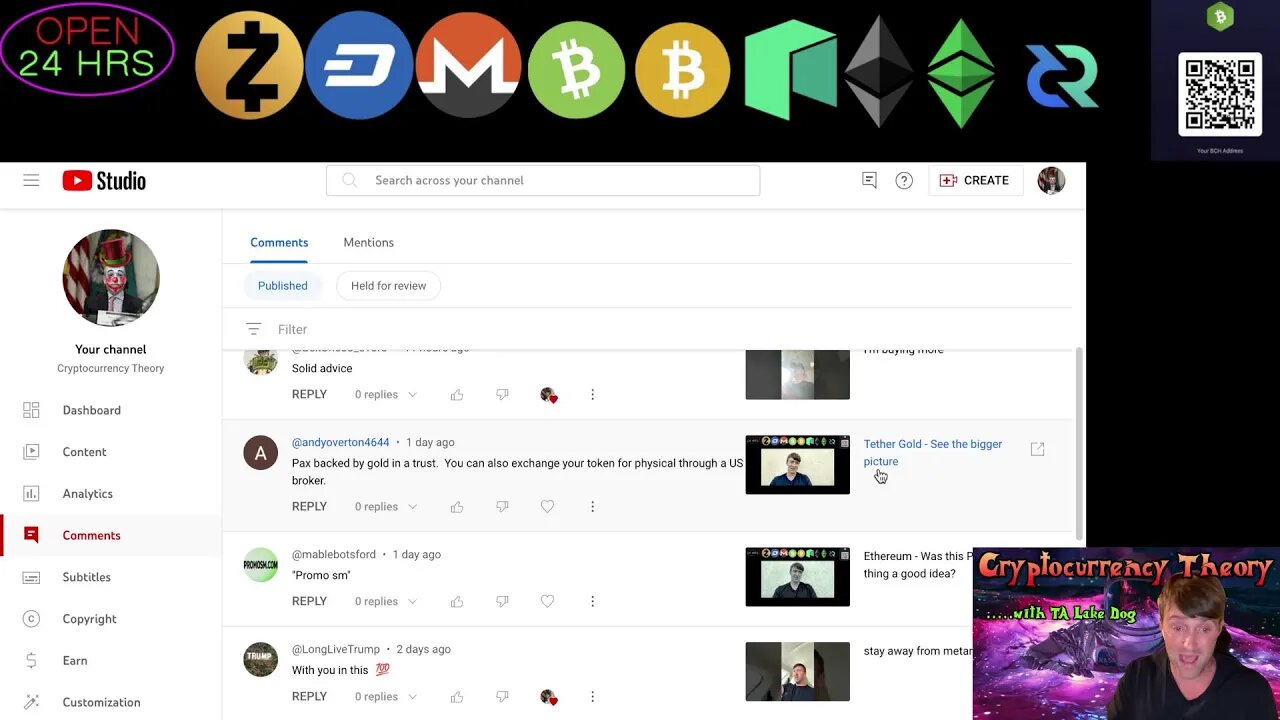The image size is (1280, 720).
Task: Expand replies on andyoverton4644 comment
Action: point(386,507)
